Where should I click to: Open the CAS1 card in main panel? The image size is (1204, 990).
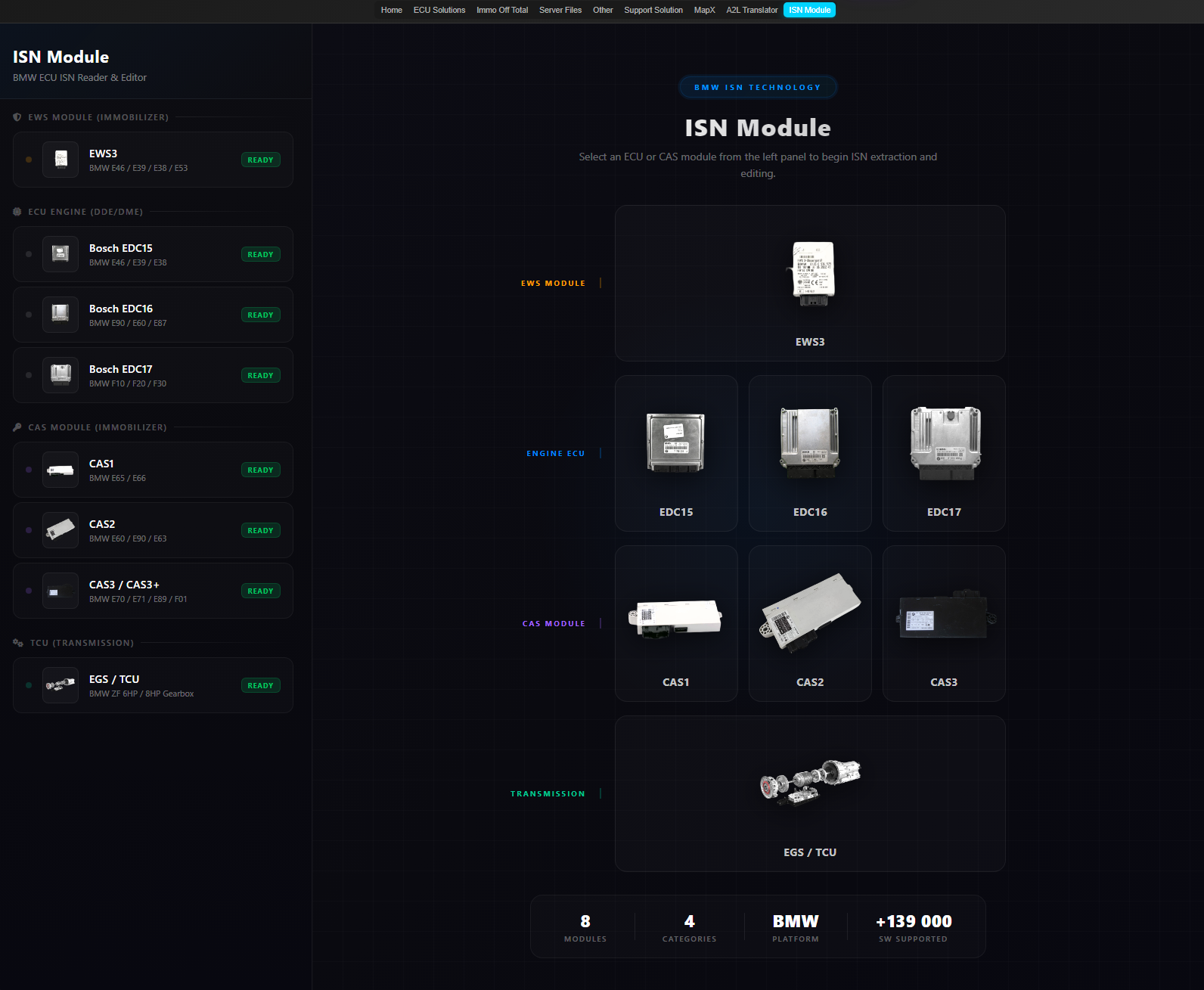(x=676, y=623)
